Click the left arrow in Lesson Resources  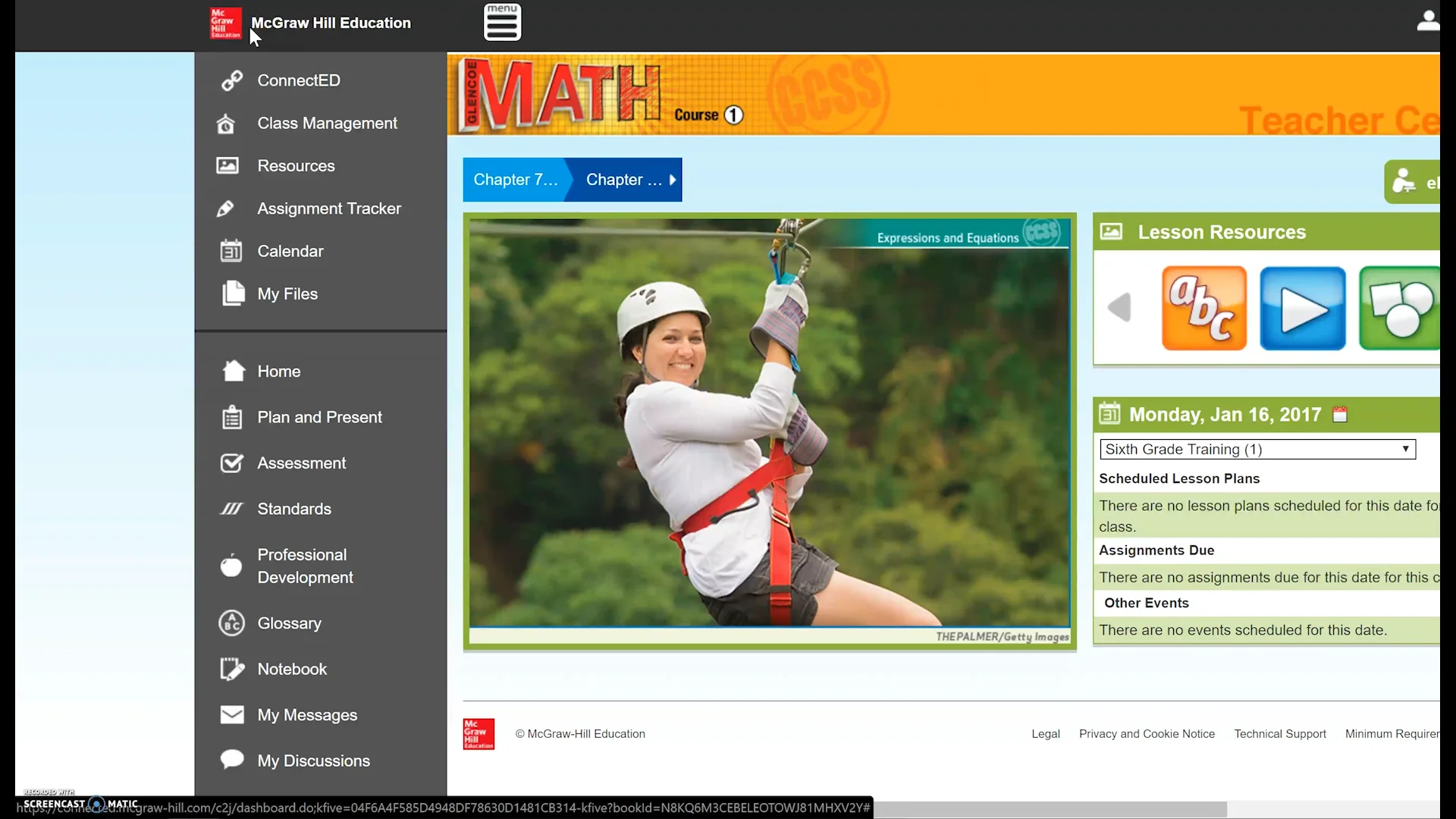tap(1119, 307)
